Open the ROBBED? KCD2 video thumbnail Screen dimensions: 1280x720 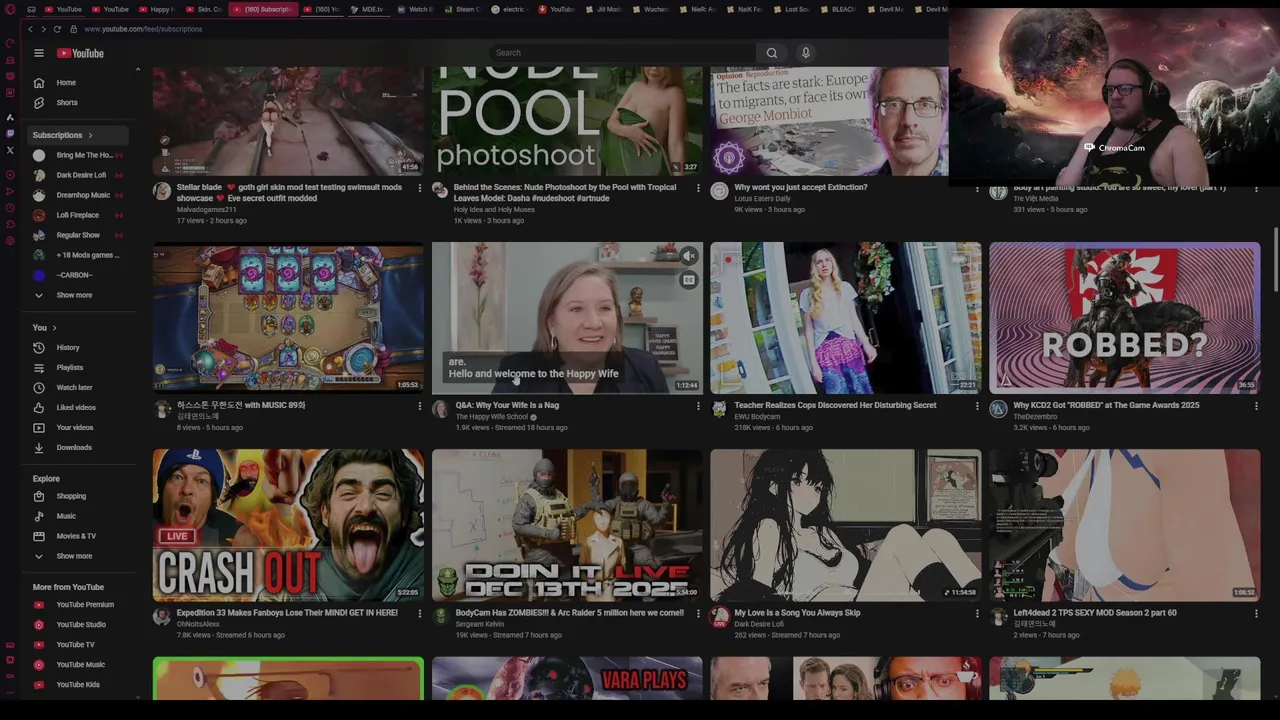click(x=1125, y=318)
